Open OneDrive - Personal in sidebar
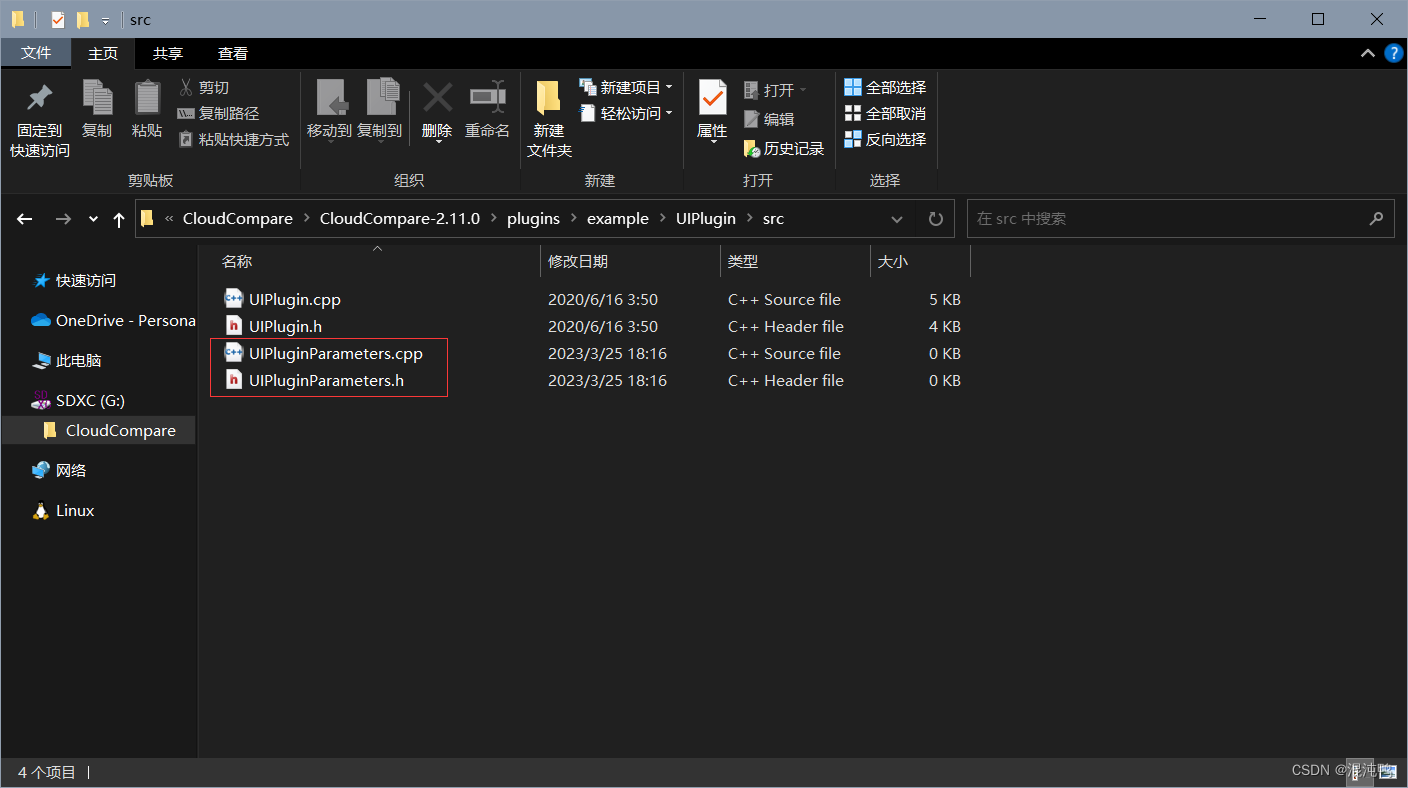The image size is (1408, 788). (112, 320)
